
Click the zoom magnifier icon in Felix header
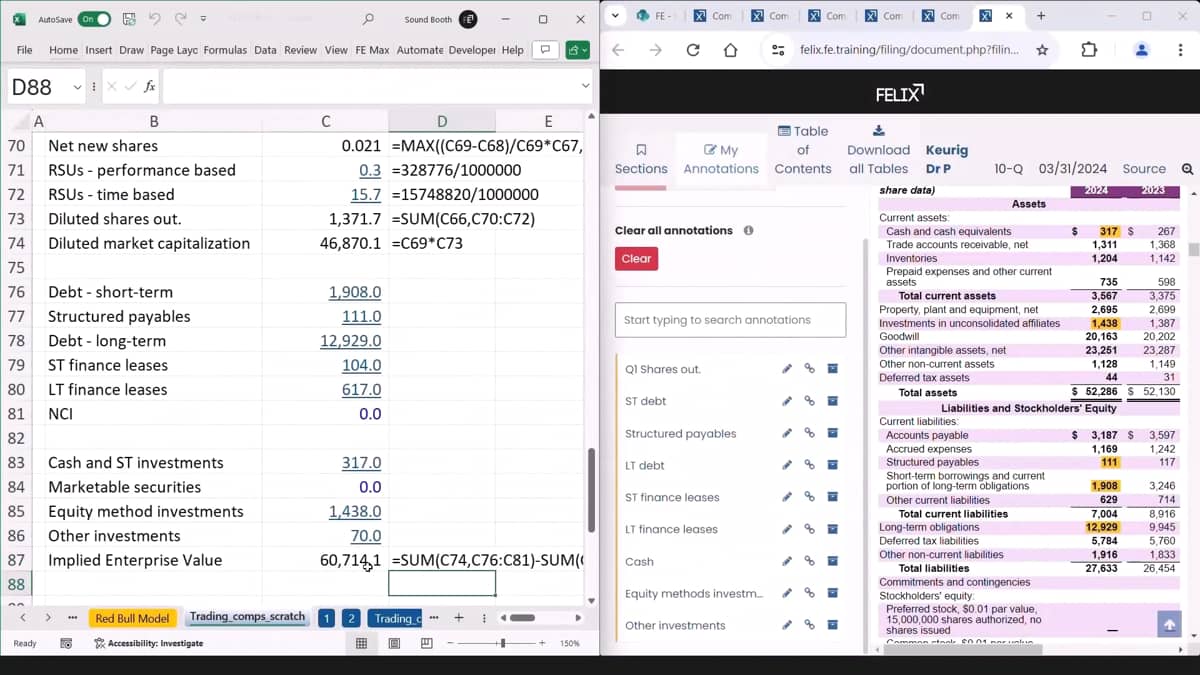1187,169
